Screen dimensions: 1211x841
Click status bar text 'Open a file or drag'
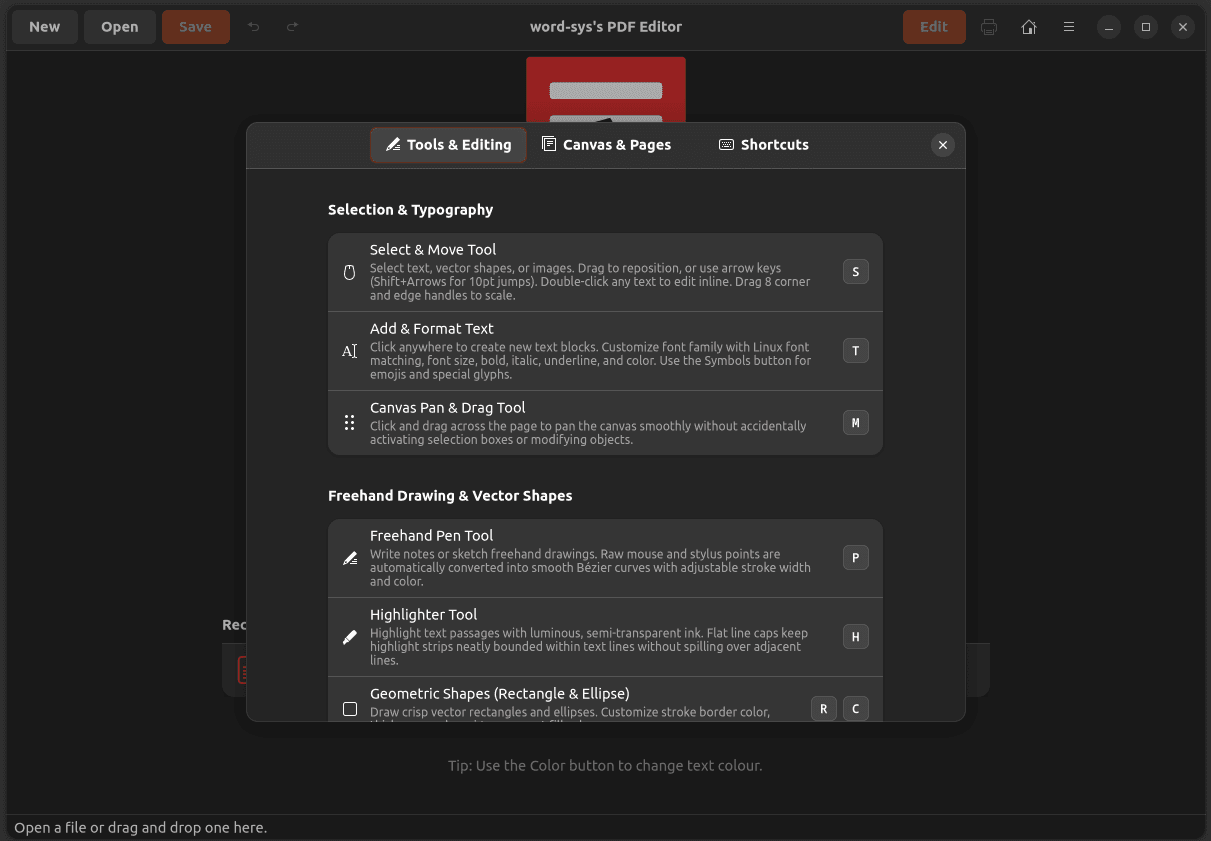[141, 828]
